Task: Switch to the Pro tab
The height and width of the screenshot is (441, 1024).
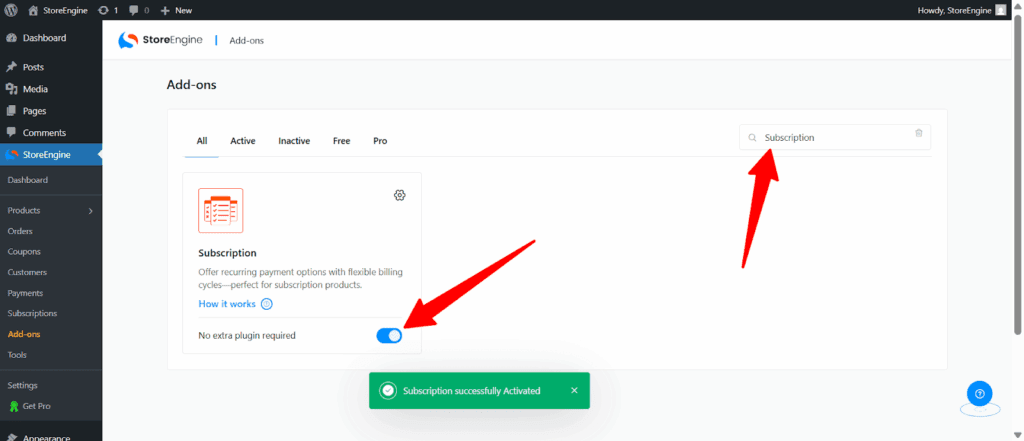Action: 380,140
